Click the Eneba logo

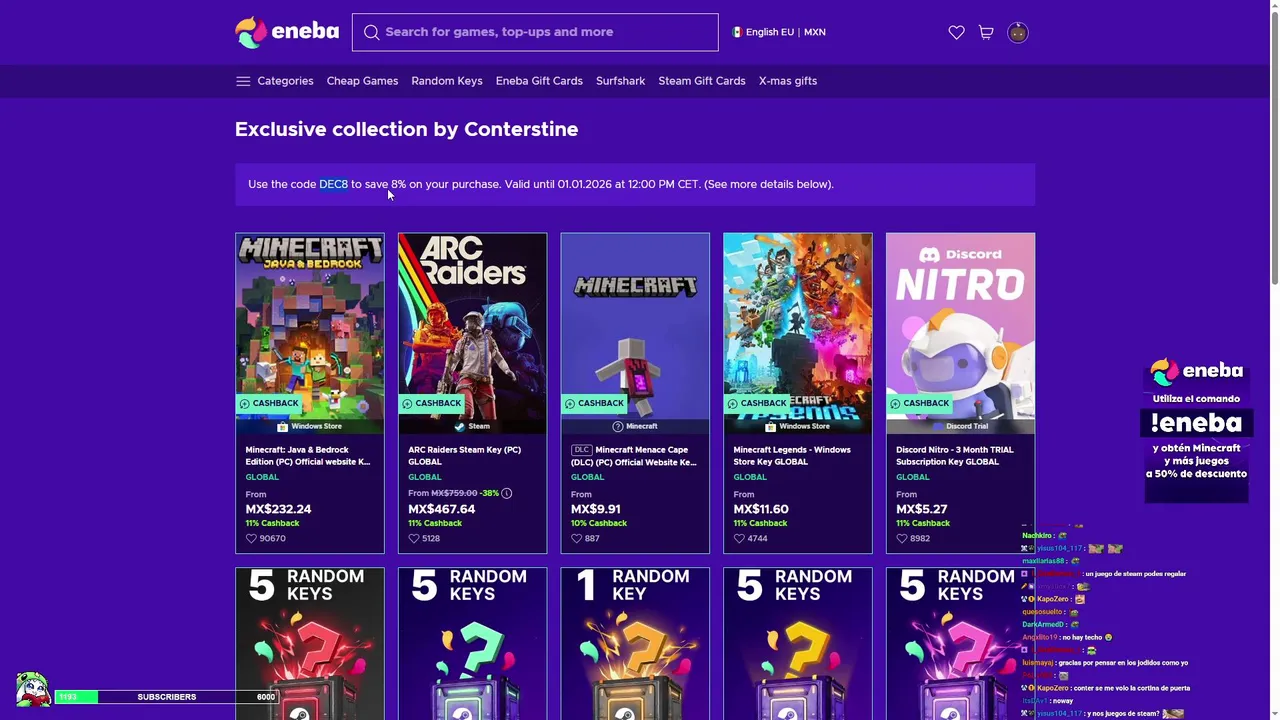[287, 32]
